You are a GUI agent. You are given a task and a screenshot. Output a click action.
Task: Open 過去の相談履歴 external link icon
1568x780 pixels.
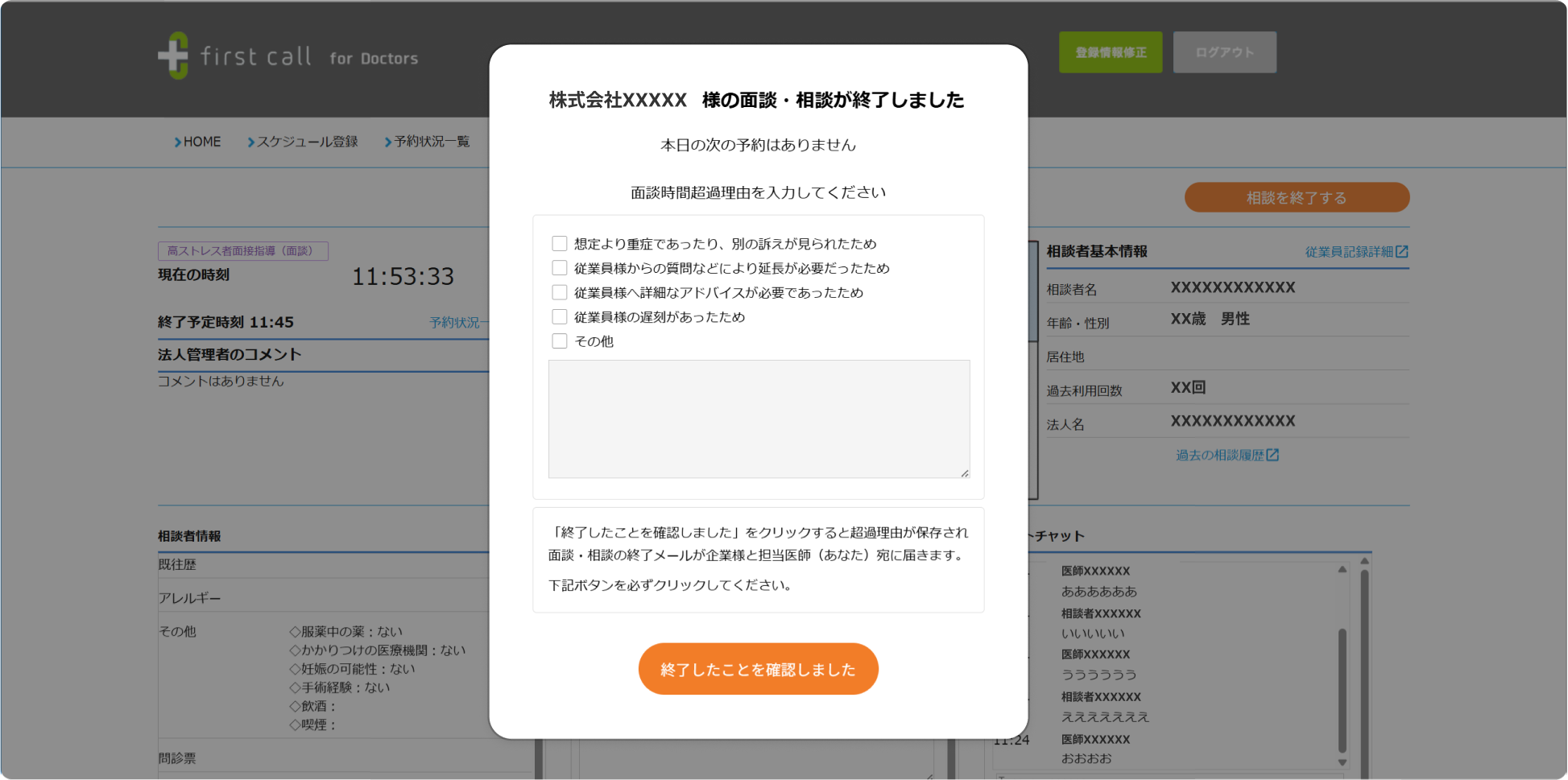coord(1273,454)
